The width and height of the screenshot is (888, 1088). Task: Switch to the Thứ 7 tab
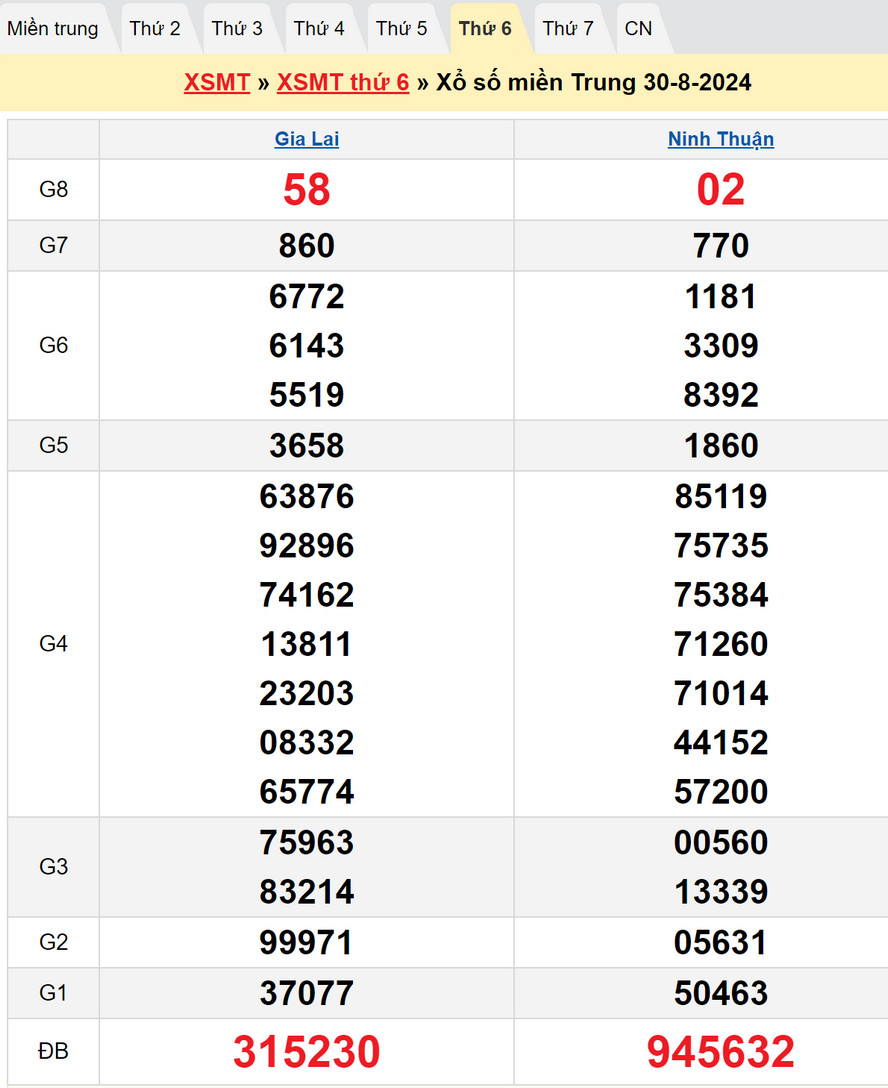click(568, 29)
